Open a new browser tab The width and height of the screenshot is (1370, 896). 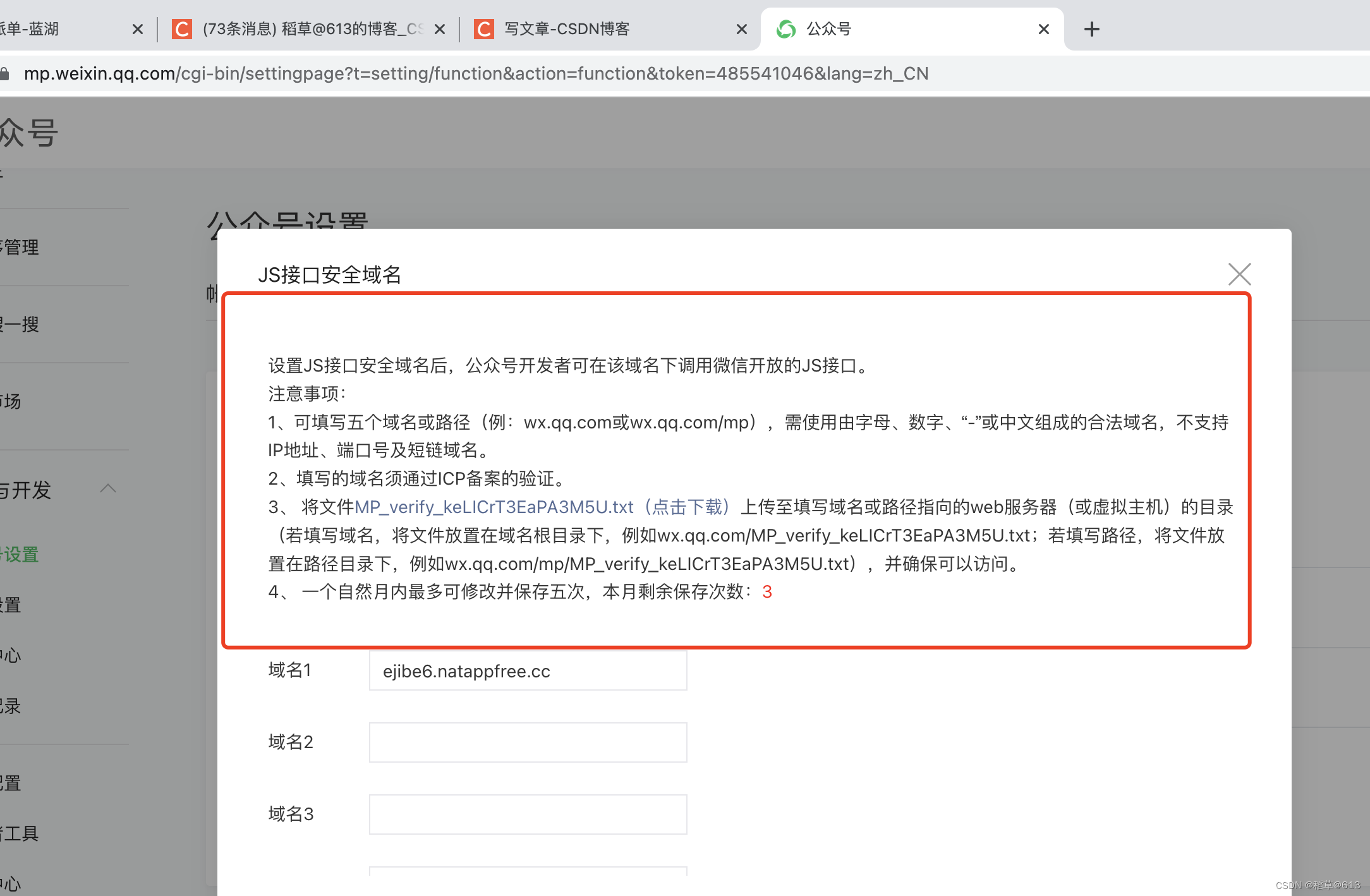[1091, 29]
